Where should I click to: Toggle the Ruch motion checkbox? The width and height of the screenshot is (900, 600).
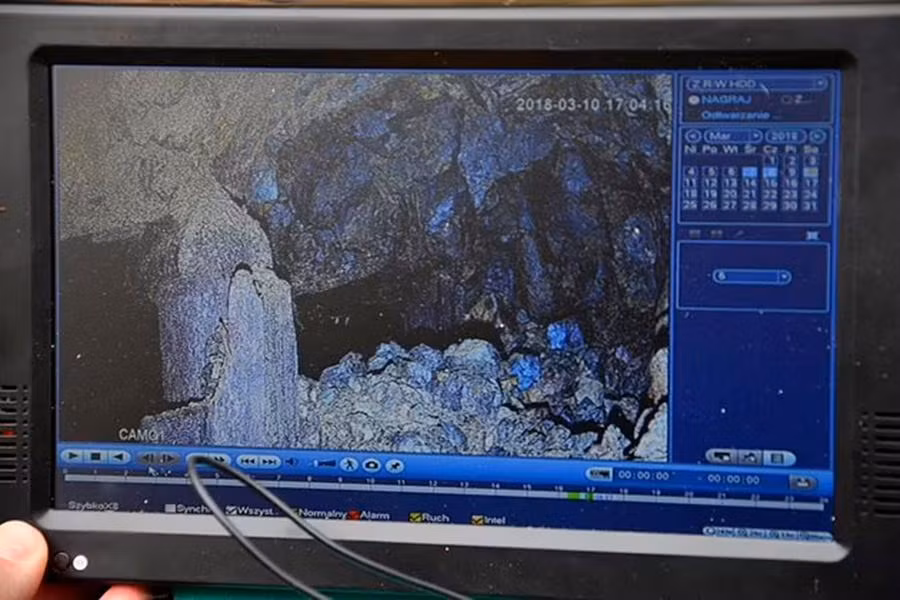[x=415, y=517]
